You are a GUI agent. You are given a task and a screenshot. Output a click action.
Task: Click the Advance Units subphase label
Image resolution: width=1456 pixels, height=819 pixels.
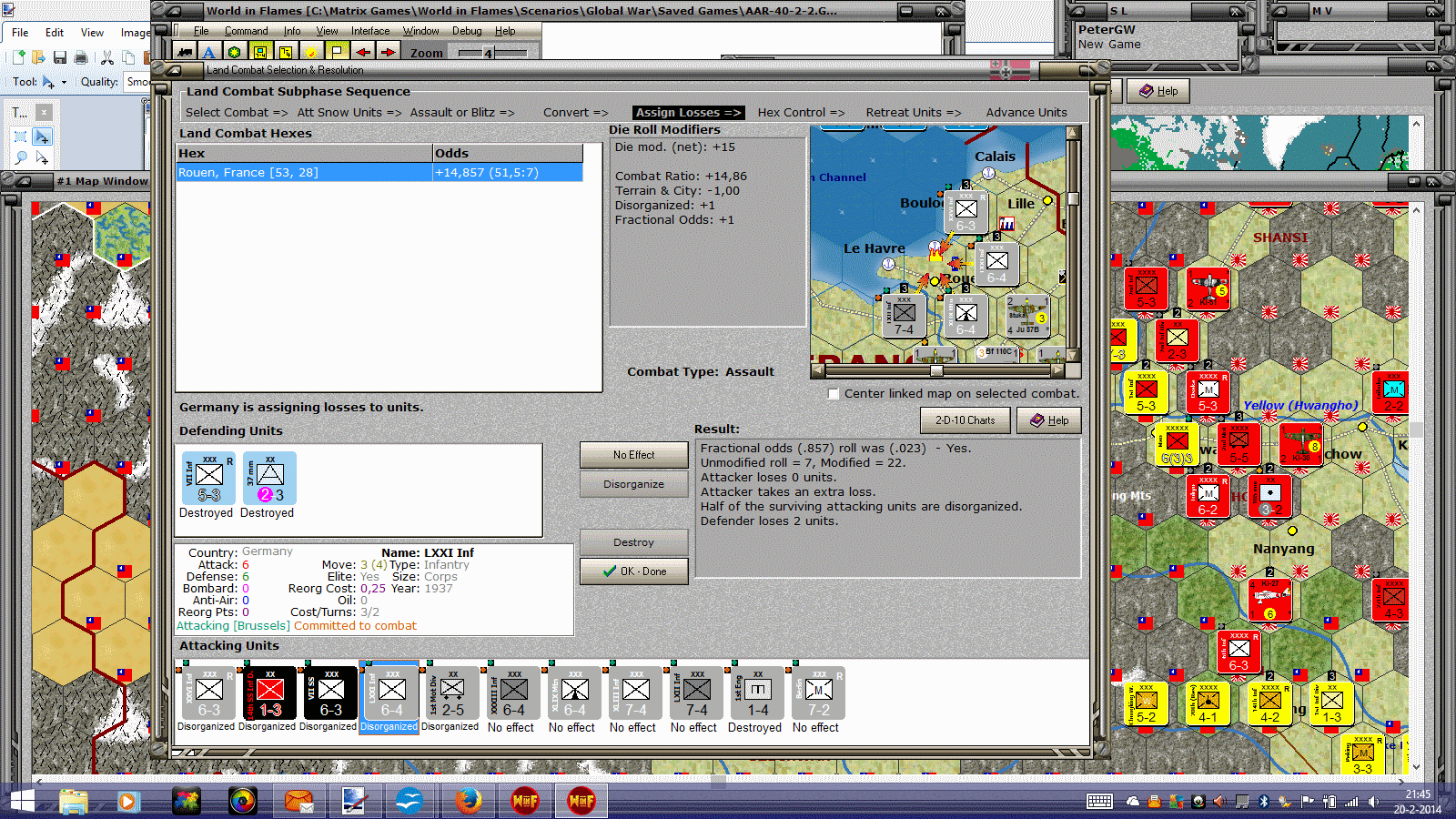[1026, 113]
